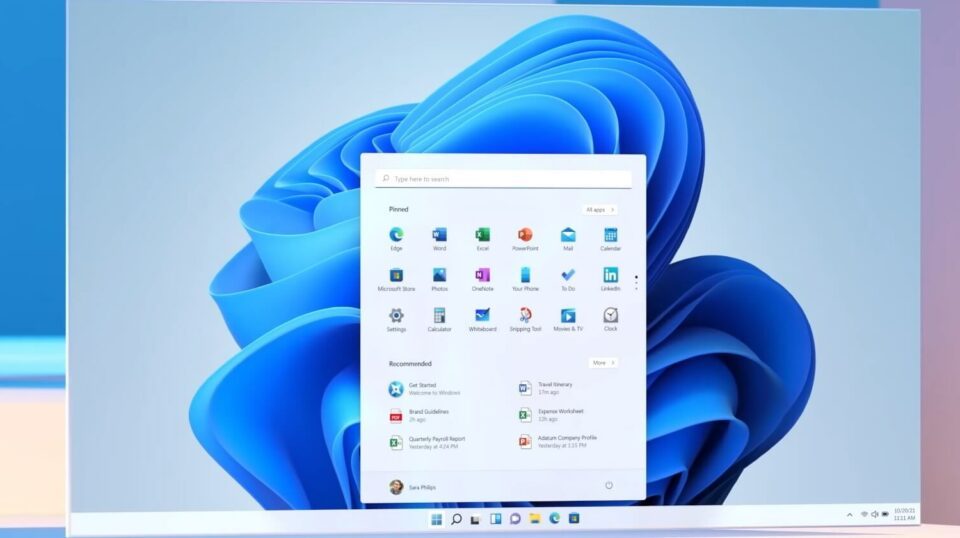The image size is (960, 538).
Task: Open the Calendar app
Action: (x=610, y=238)
